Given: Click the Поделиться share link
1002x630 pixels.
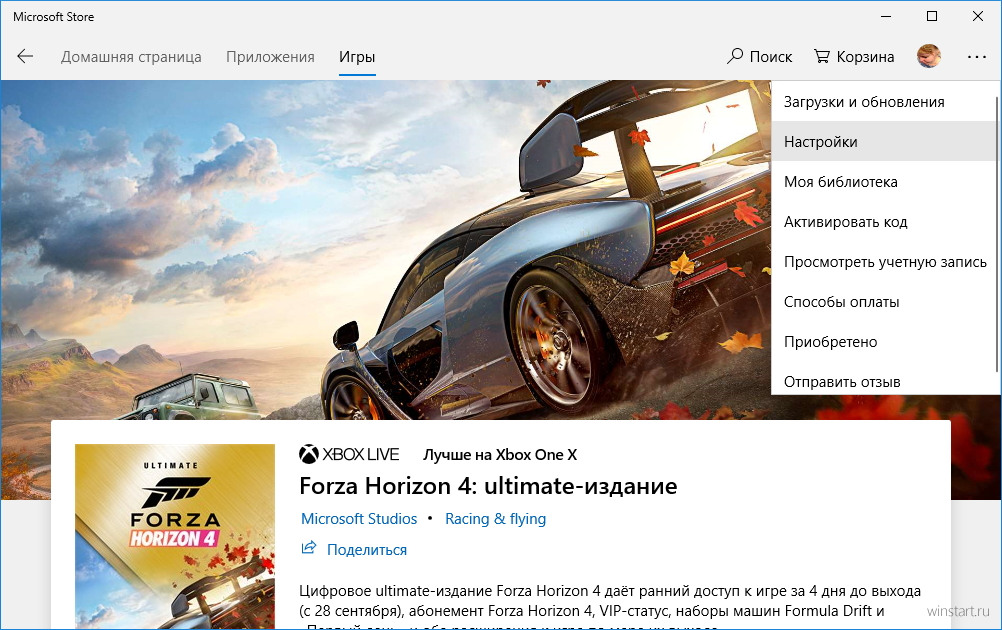Looking at the screenshot, I should click(367, 549).
